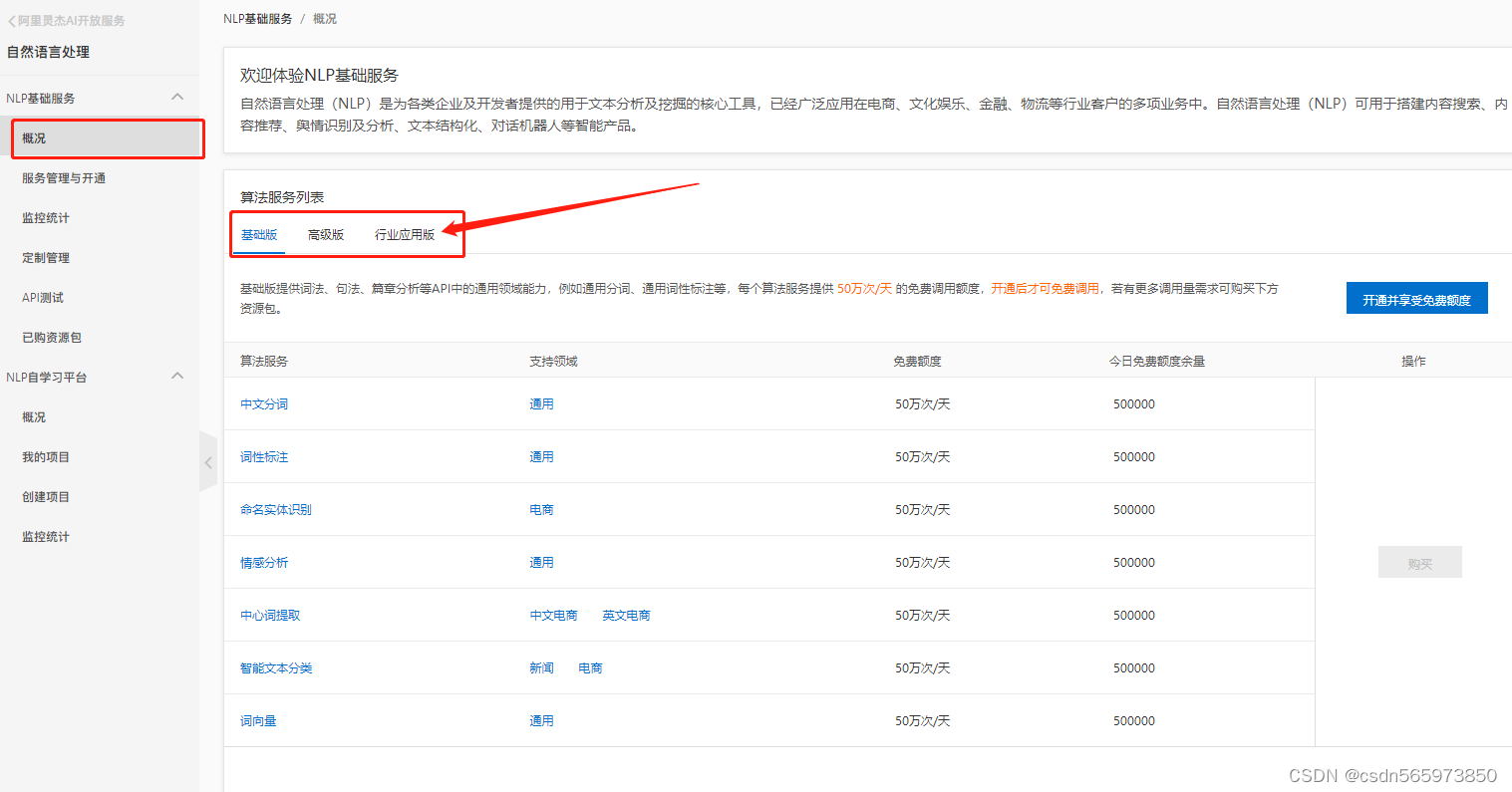Click the sidebar collapse handle arrow
The width and height of the screenshot is (1512, 792).
coord(208,462)
